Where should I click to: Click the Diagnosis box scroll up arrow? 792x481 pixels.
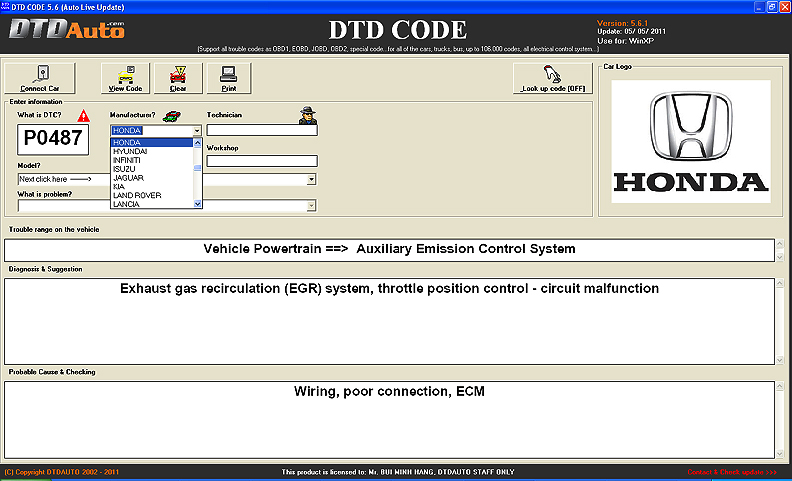[x=779, y=283]
